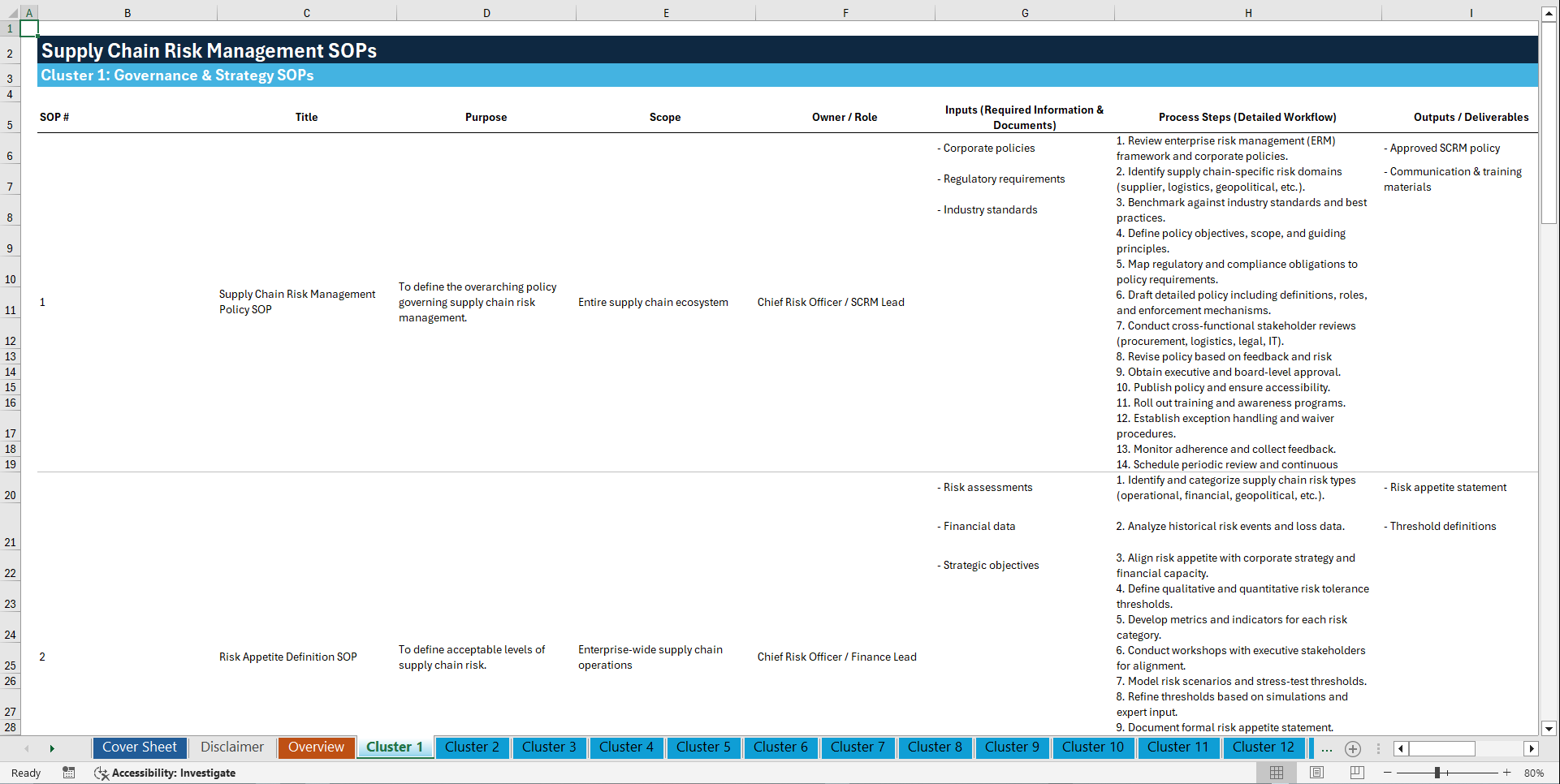Select Page Break Preview

(1355, 773)
